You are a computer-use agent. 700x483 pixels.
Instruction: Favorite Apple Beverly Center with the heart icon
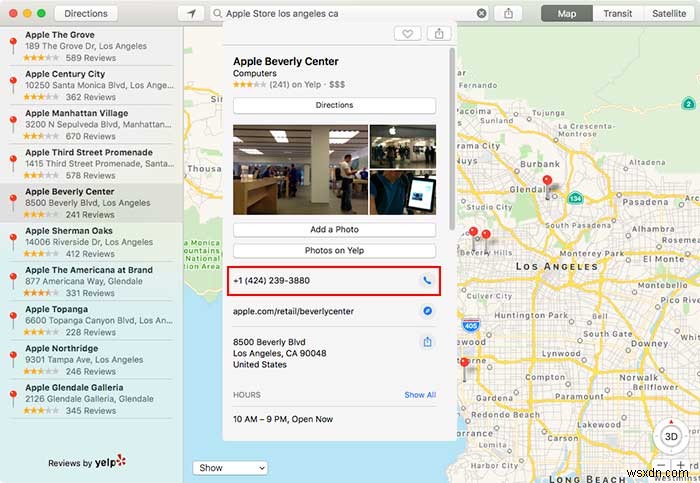(x=408, y=33)
